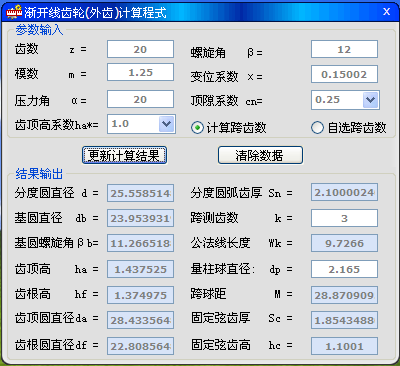The height and width of the screenshot is (366, 400).
Task: Click the 齿根高 hf result box
Action: [x=140, y=295]
